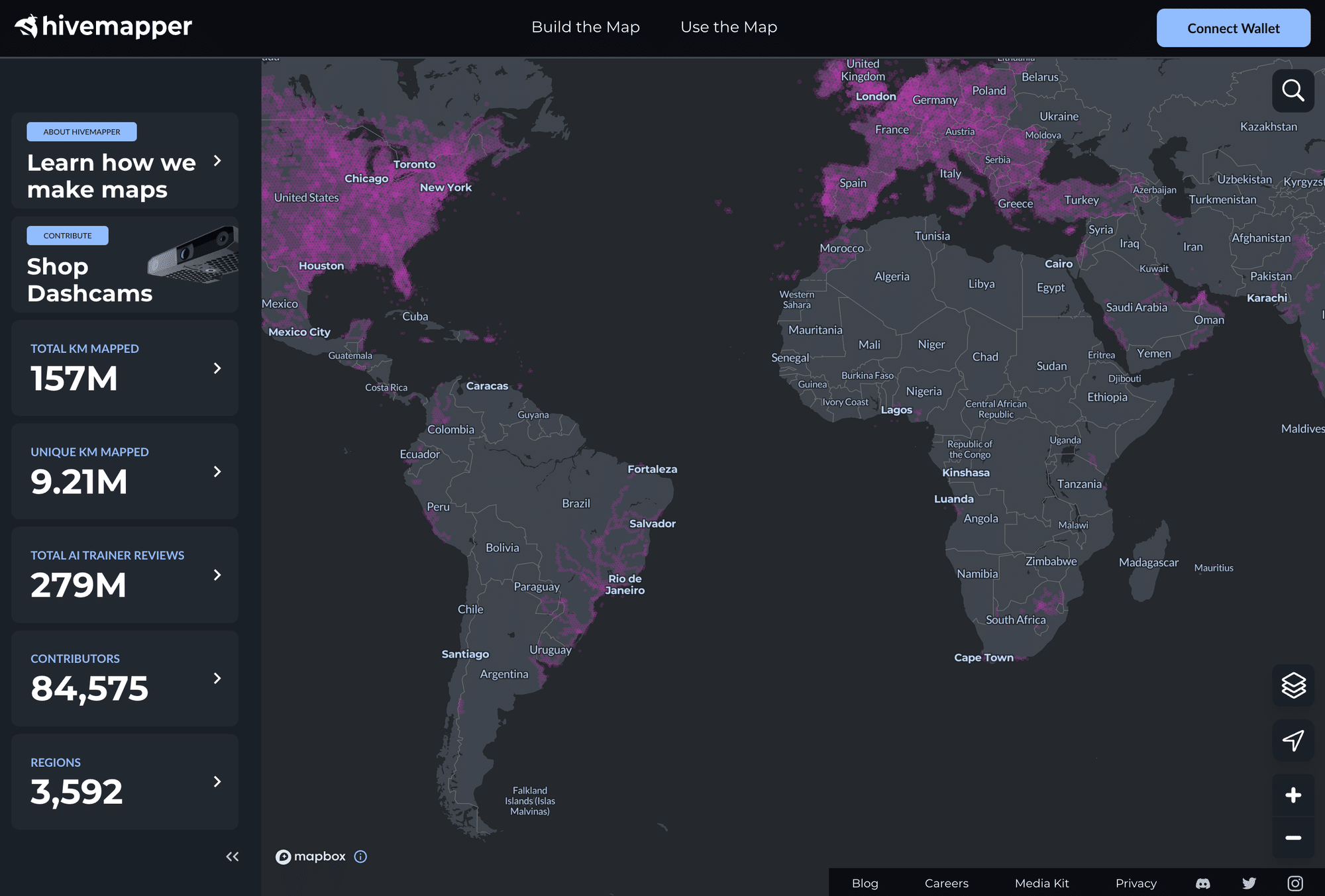This screenshot has height=896, width=1325.
Task: Click the Cape Town map label
Action: pos(984,658)
